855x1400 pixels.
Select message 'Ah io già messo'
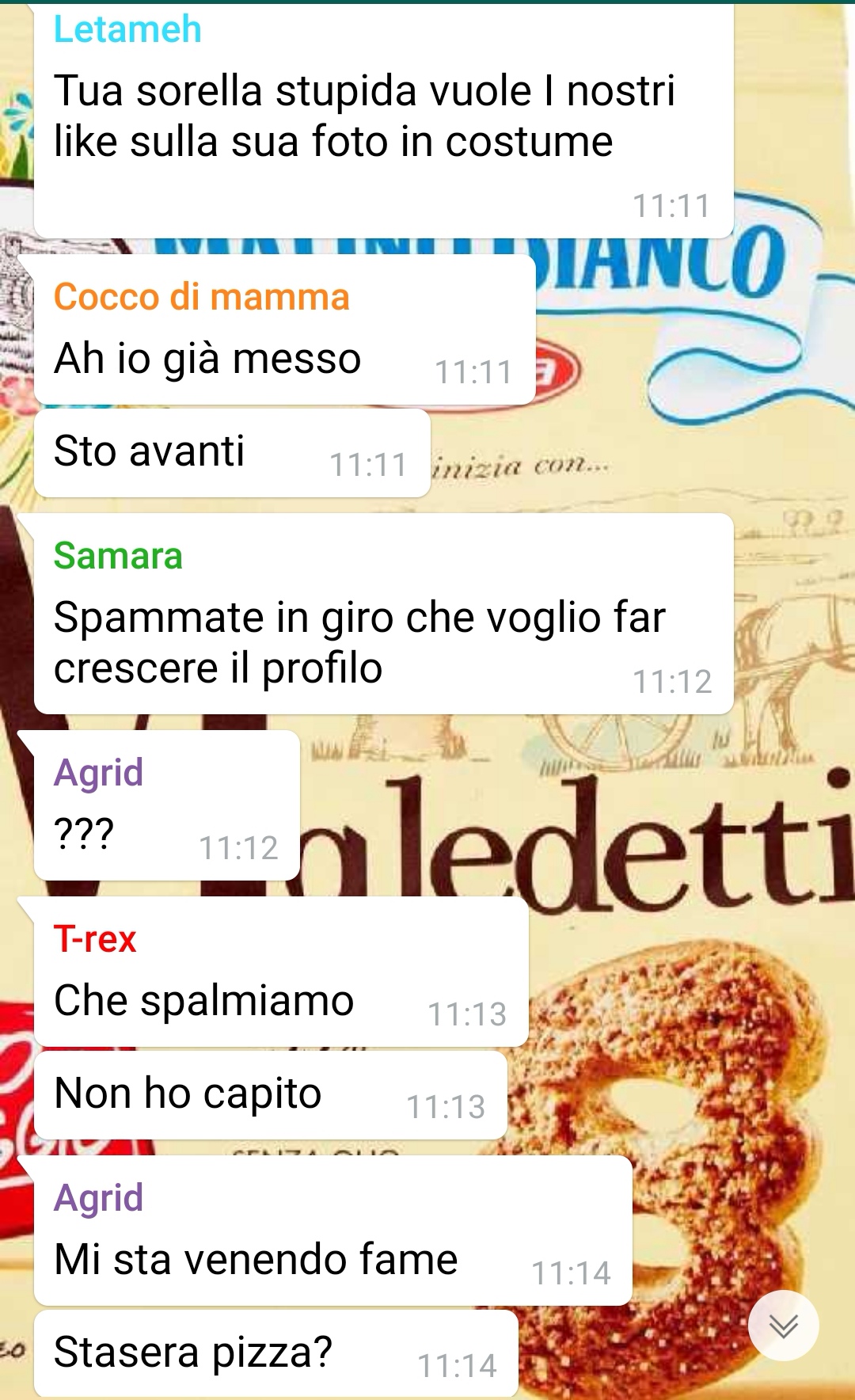[x=284, y=329]
